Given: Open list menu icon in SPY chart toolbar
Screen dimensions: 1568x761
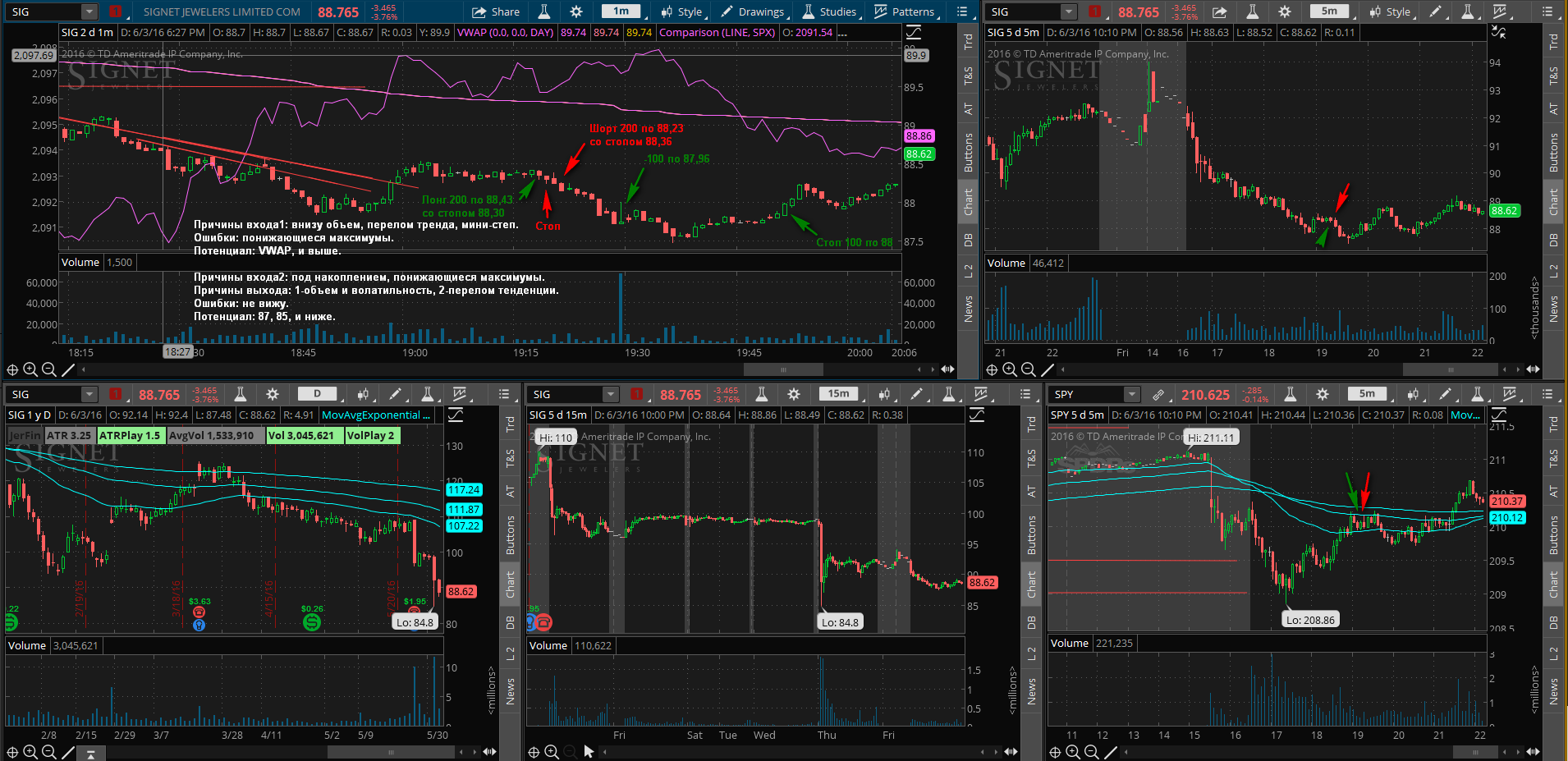Looking at the screenshot, I should (x=1547, y=394).
